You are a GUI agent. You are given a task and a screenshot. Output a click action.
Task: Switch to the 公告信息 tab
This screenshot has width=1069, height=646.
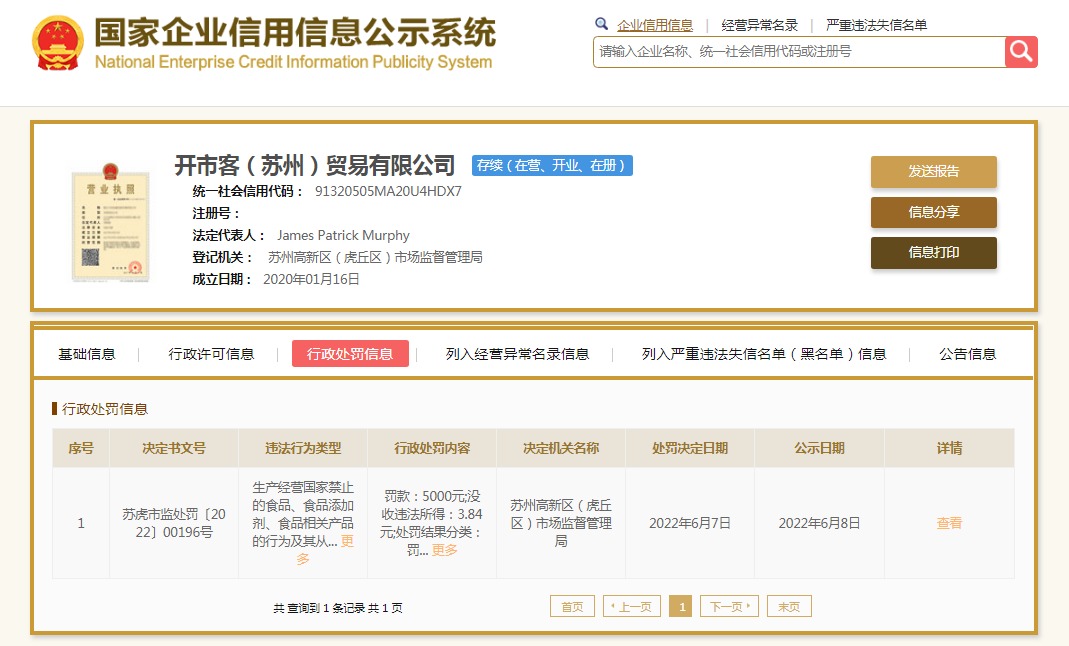click(967, 354)
